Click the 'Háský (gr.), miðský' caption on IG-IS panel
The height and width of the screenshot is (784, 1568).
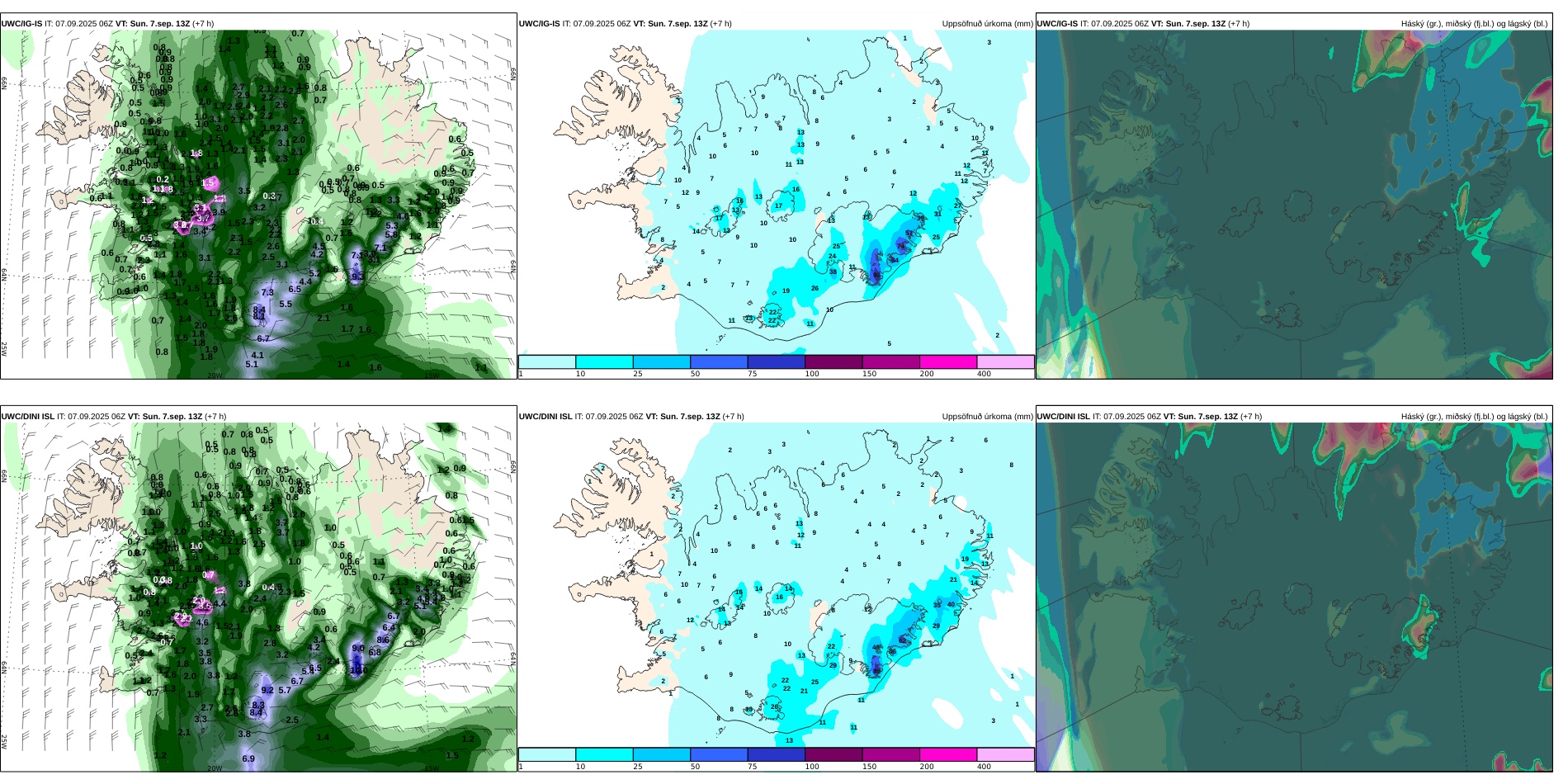tap(1475, 24)
